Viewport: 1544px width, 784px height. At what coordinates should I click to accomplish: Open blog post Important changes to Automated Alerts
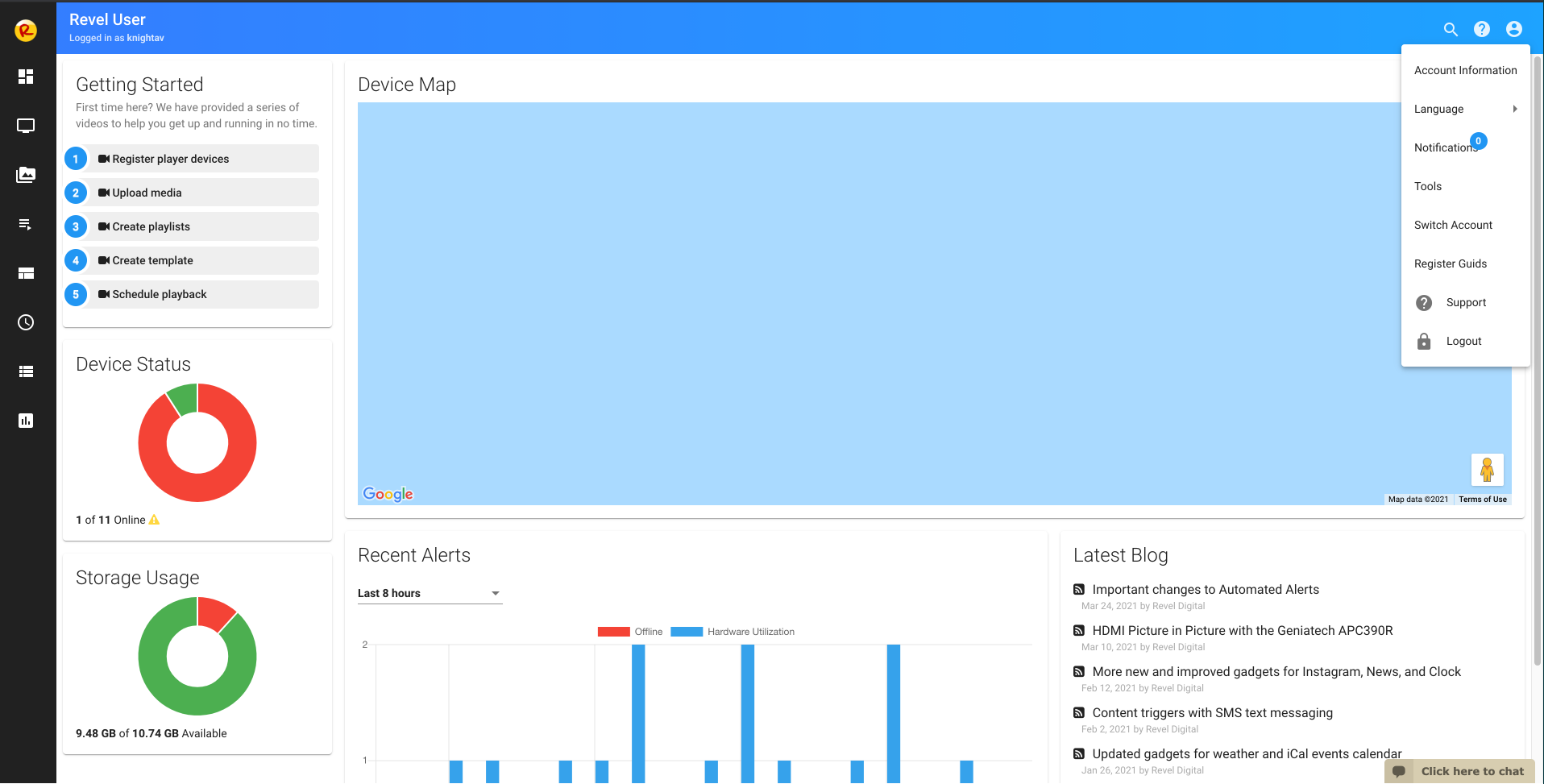point(1205,590)
